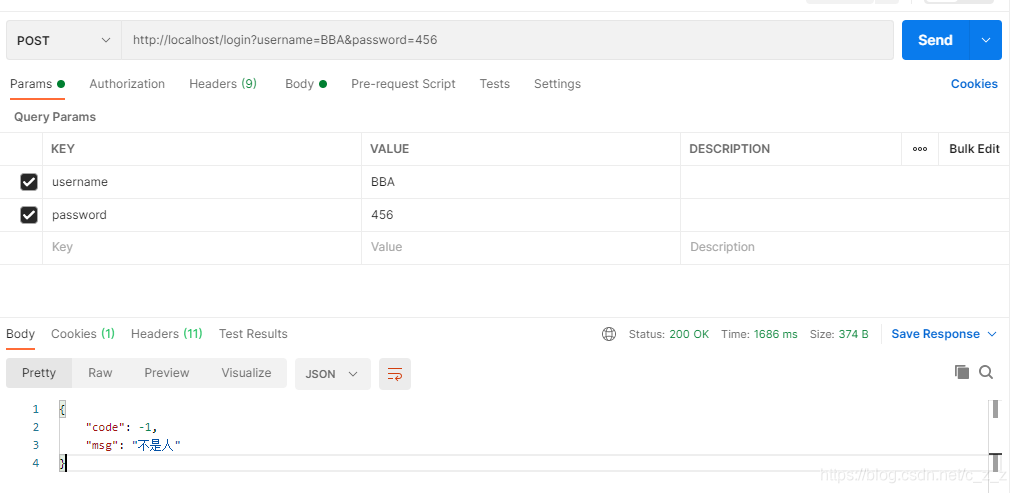Open the Test Results tab
The width and height of the screenshot is (1016, 493).
click(253, 334)
